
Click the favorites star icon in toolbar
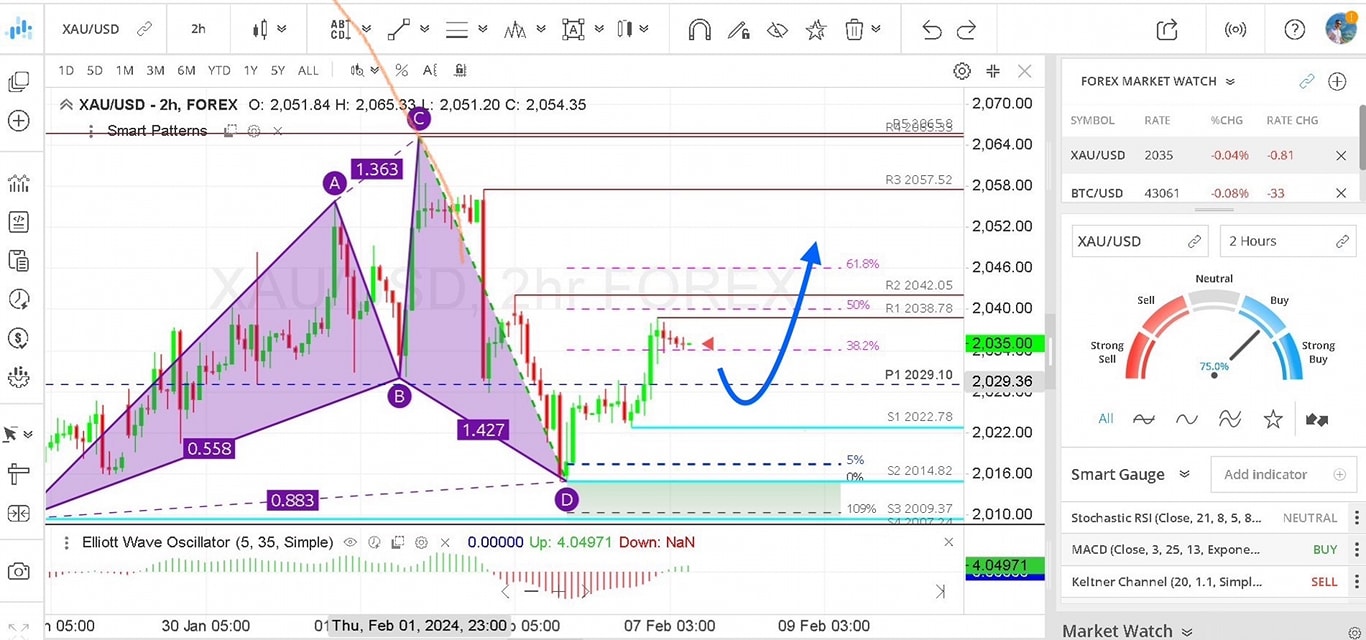pos(816,30)
